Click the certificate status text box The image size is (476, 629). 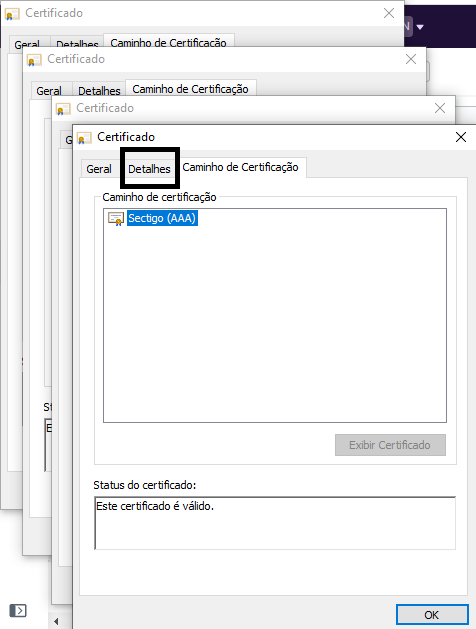(x=275, y=523)
